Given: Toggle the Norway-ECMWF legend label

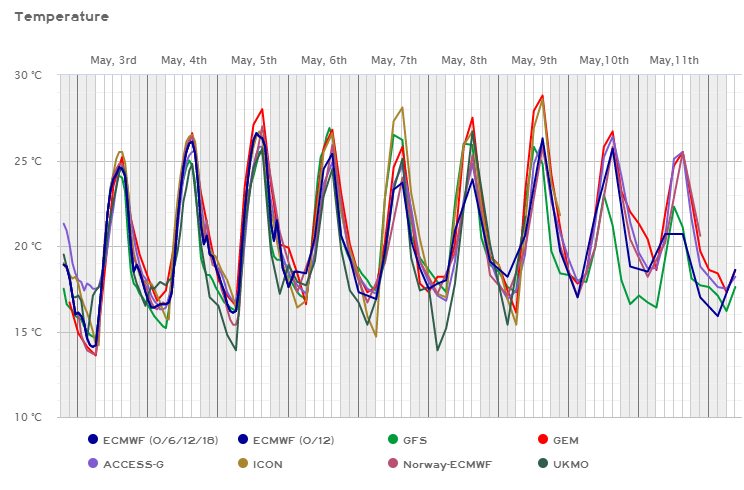Looking at the screenshot, I should coord(447,464).
